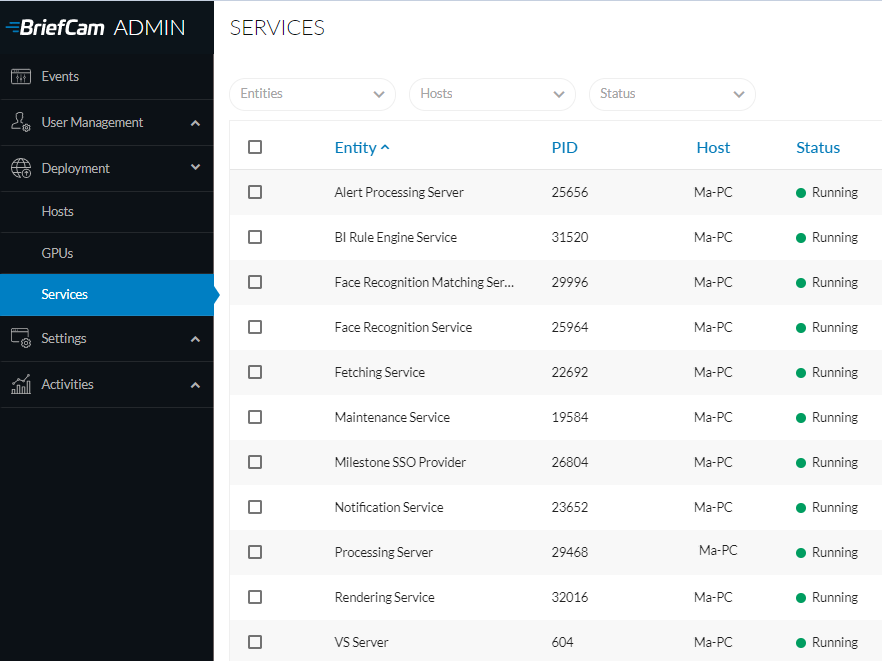Sort table by Host column header
The width and height of the screenshot is (882, 661).
click(x=713, y=147)
